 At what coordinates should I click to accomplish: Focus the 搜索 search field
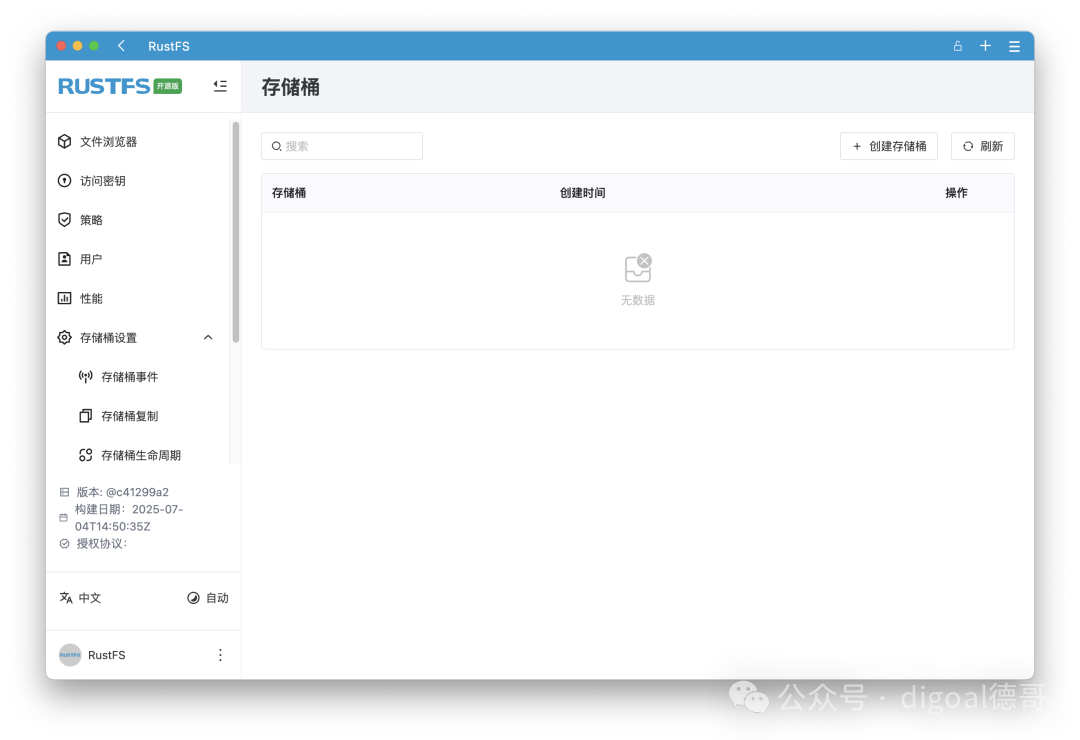click(342, 146)
